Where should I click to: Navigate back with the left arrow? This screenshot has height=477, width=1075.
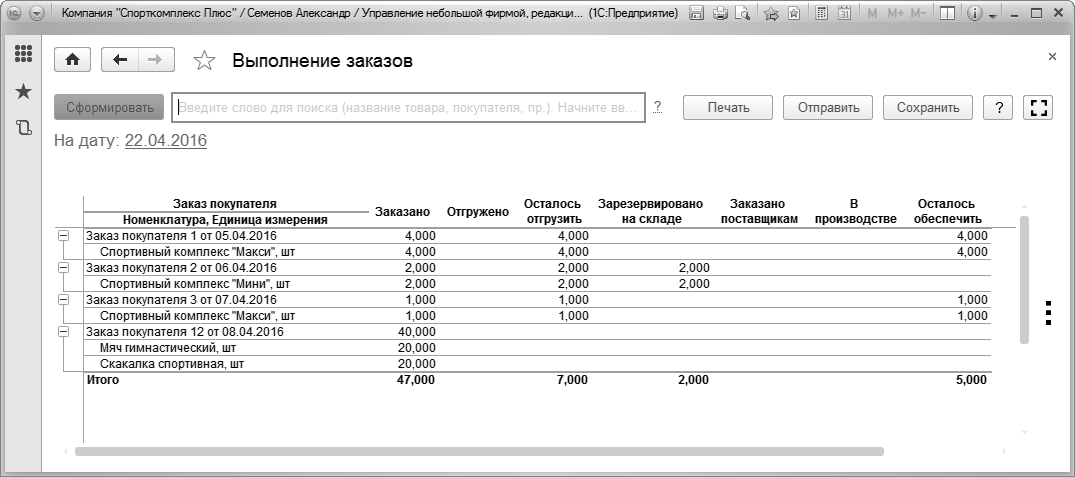tap(120, 60)
